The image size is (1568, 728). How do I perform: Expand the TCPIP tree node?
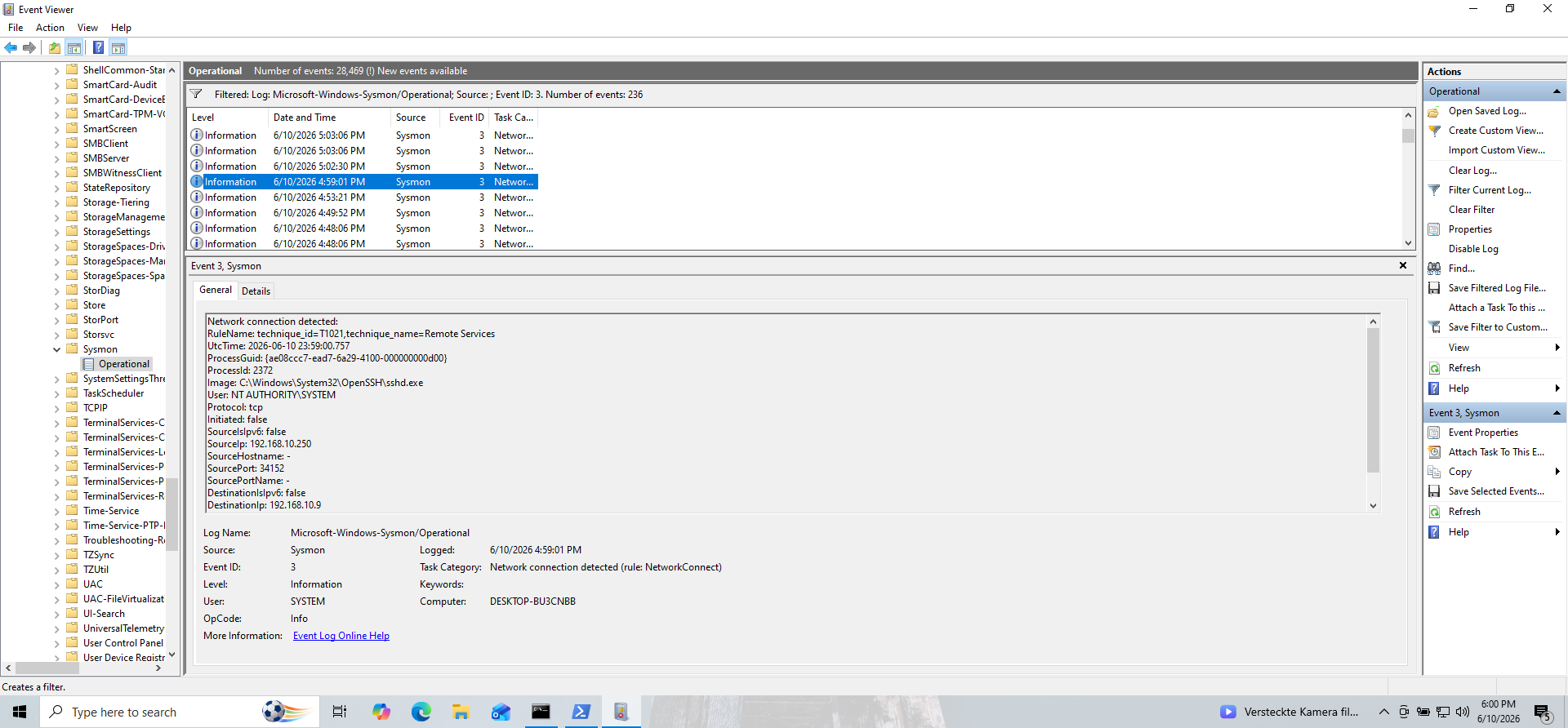pos(57,408)
